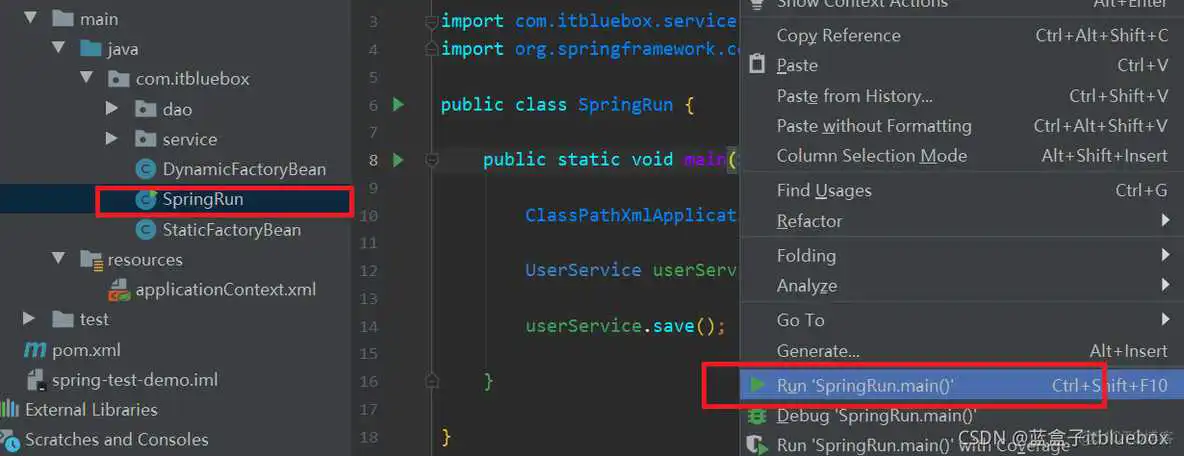The height and width of the screenshot is (456, 1184).
Task: Collapse the resources folder
Action: pyautogui.click(x=58, y=259)
